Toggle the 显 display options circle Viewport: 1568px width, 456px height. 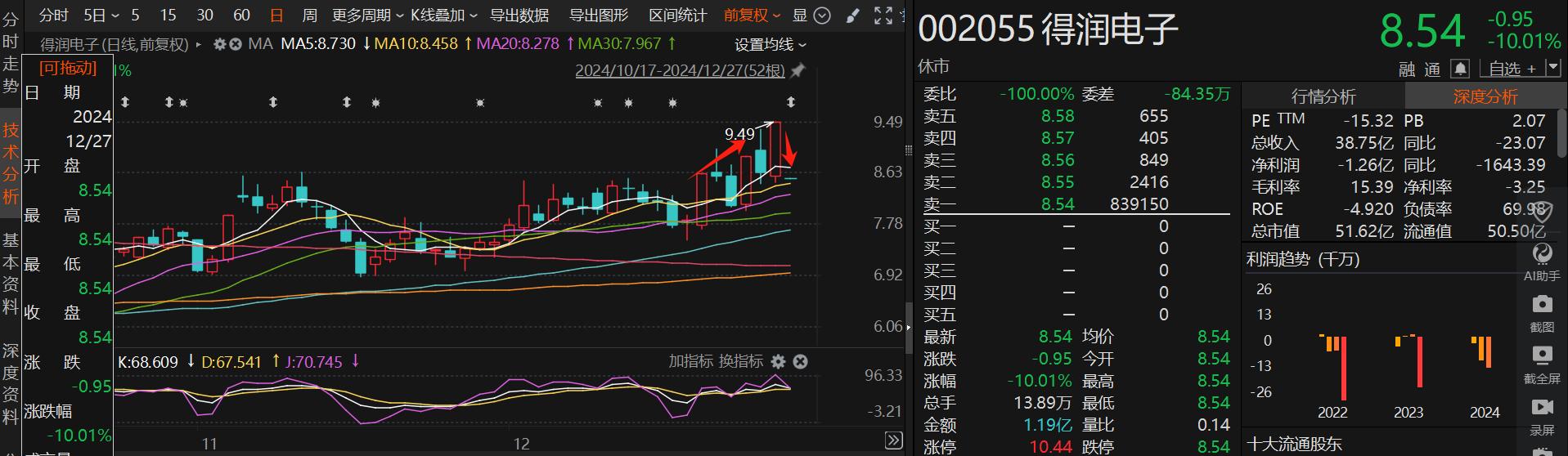click(x=822, y=16)
